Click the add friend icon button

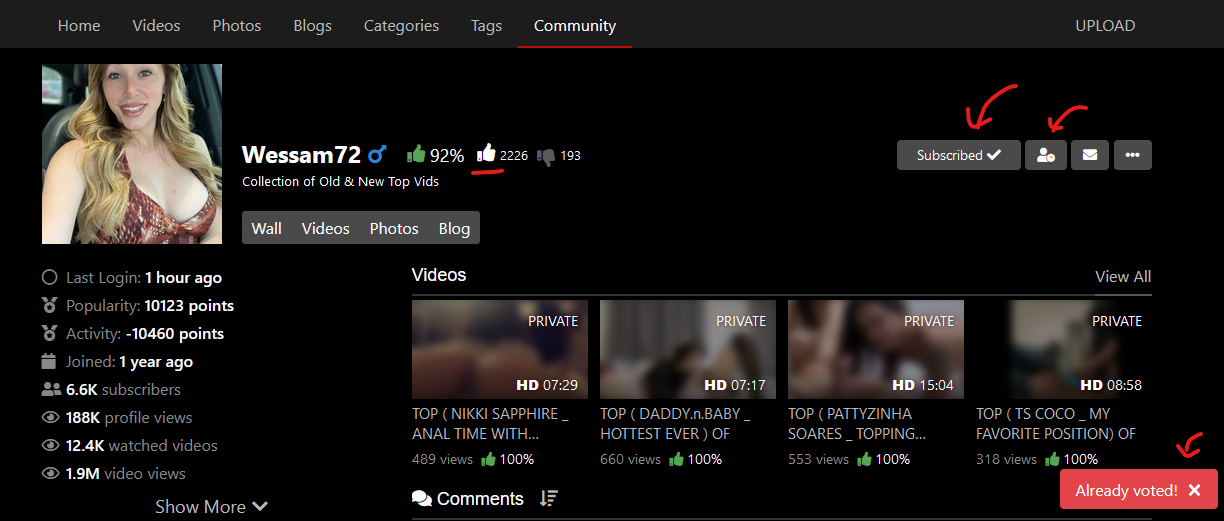tap(1046, 155)
